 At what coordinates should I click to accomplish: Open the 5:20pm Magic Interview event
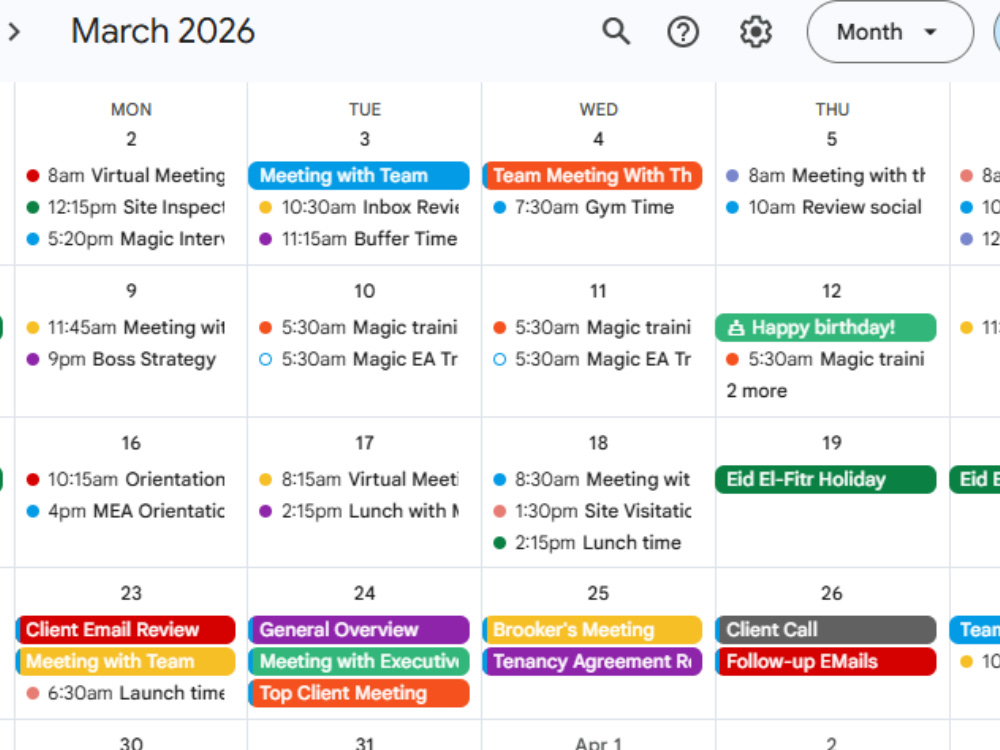(x=126, y=239)
